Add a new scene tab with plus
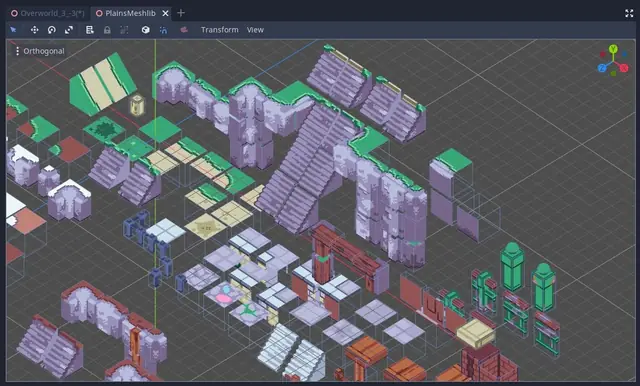The width and height of the screenshot is (640, 386). pos(181,13)
